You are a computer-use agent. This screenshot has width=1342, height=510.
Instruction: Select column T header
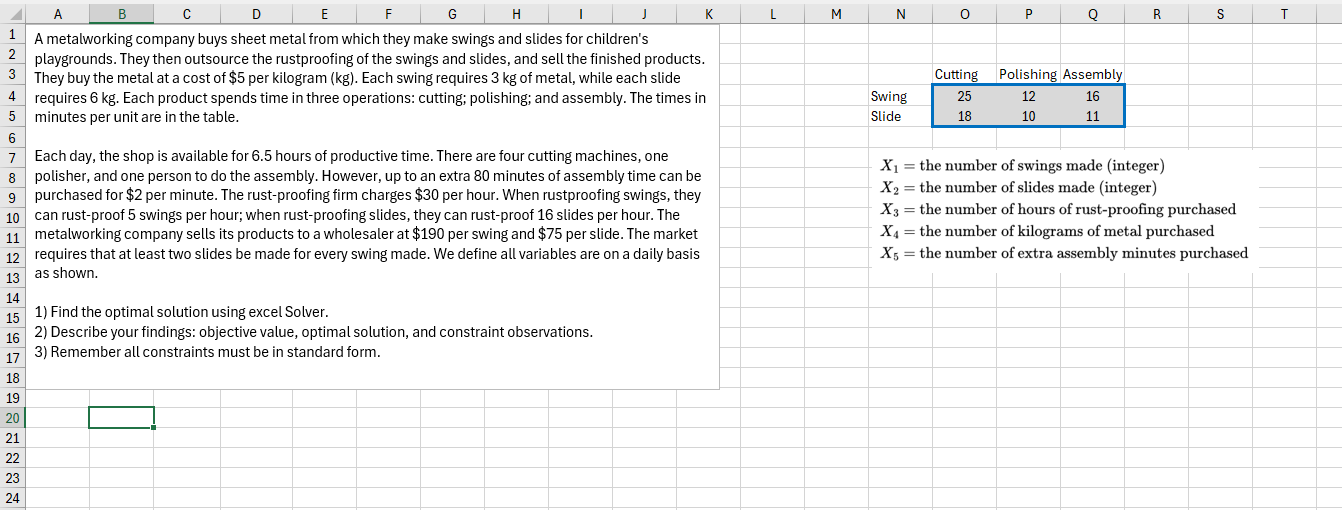[1284, 13]
